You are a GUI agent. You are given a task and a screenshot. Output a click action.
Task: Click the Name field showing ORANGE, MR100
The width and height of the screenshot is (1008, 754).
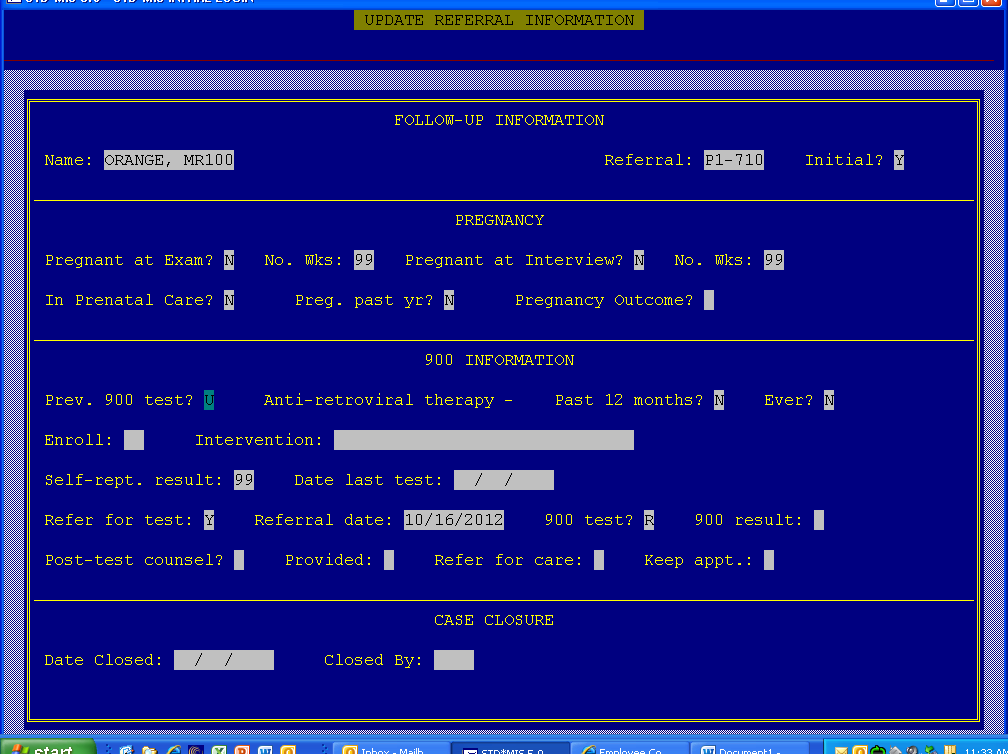pyautogui.click(x=168, y=160)
